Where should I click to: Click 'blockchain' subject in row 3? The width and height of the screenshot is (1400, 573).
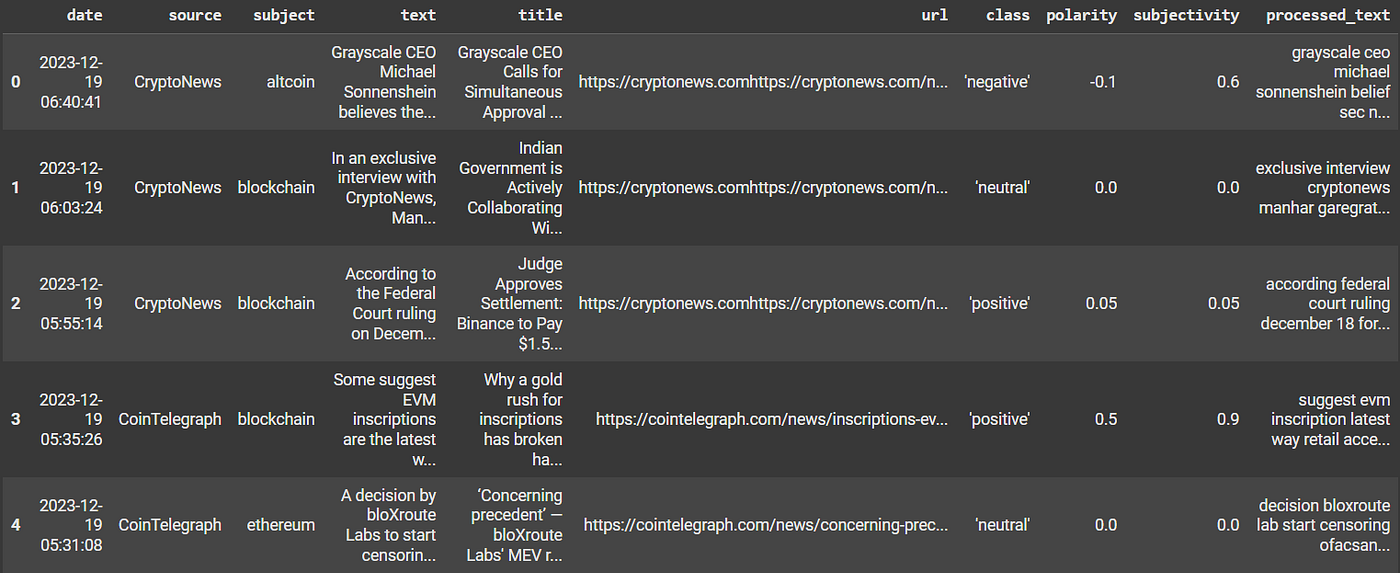click(x=276, y=419)
